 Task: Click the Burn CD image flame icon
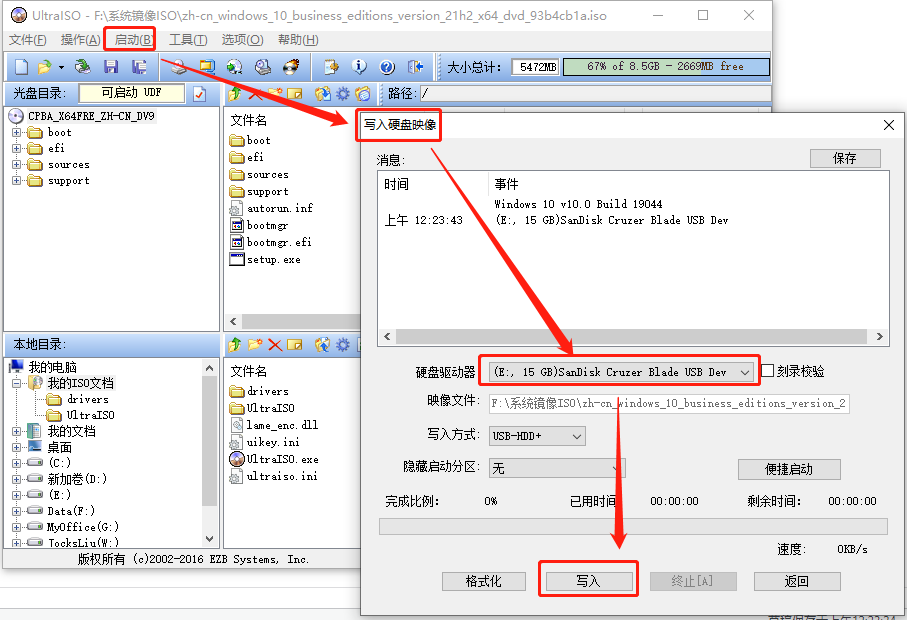coord(292,67)
